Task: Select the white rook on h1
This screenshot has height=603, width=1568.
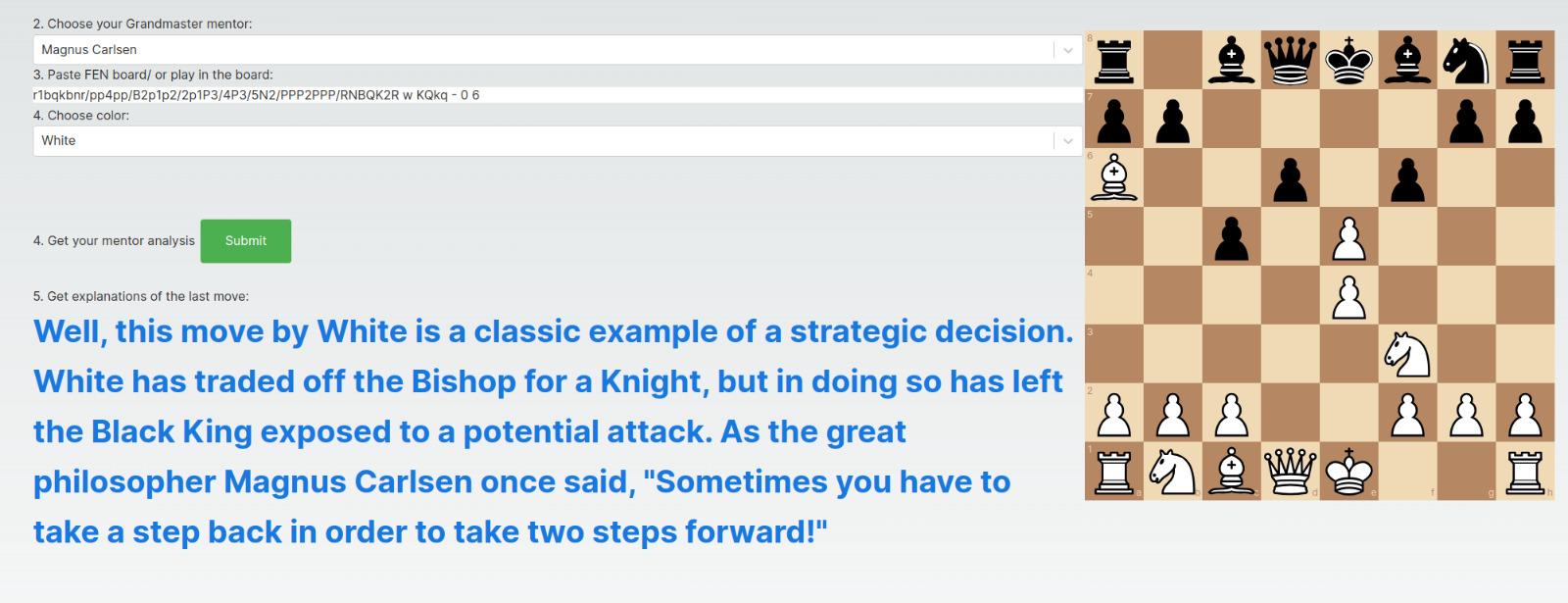Action: (1526, 472)
